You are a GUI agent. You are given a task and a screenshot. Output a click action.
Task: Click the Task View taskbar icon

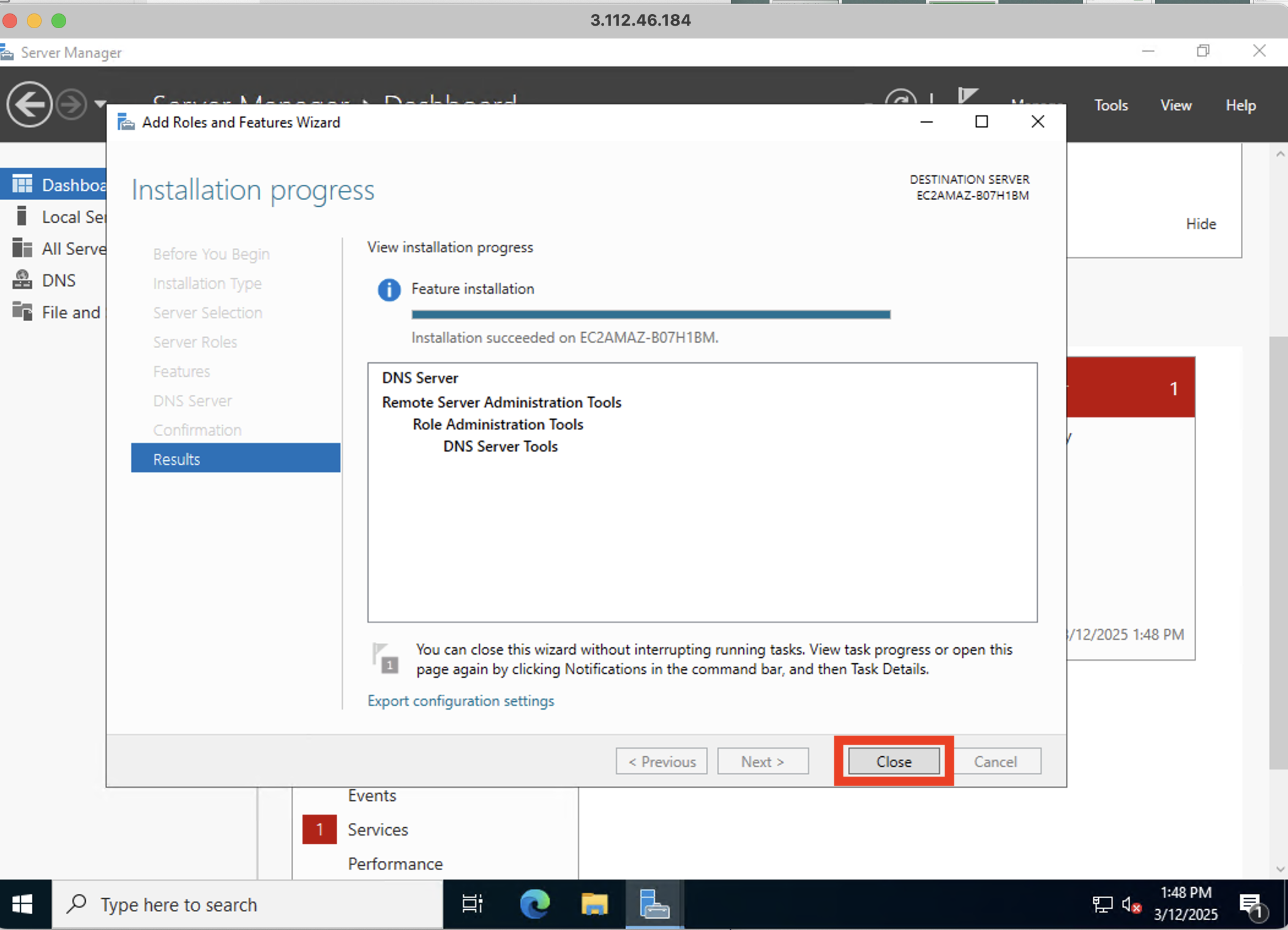(472, 904)
